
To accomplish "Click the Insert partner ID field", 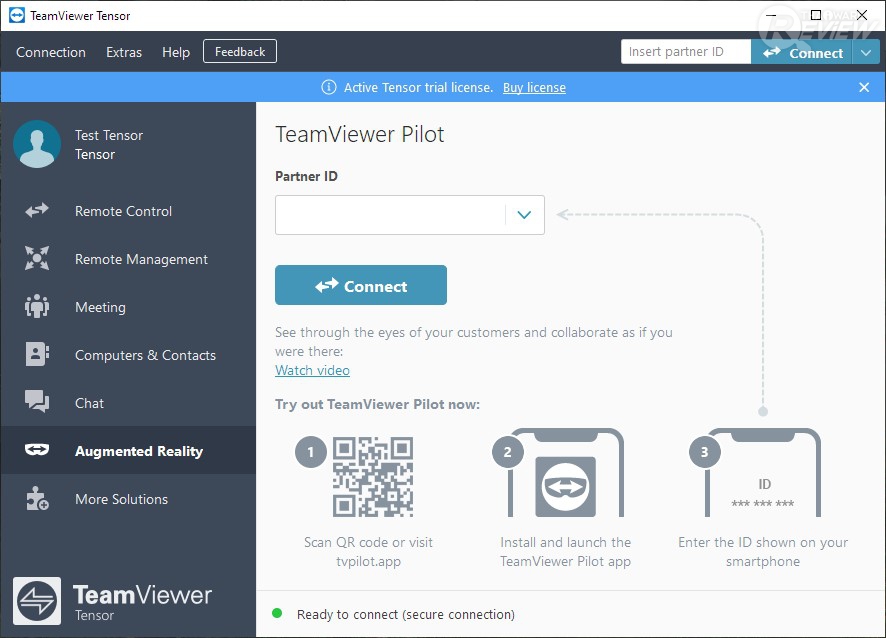I will click(686, 52).
